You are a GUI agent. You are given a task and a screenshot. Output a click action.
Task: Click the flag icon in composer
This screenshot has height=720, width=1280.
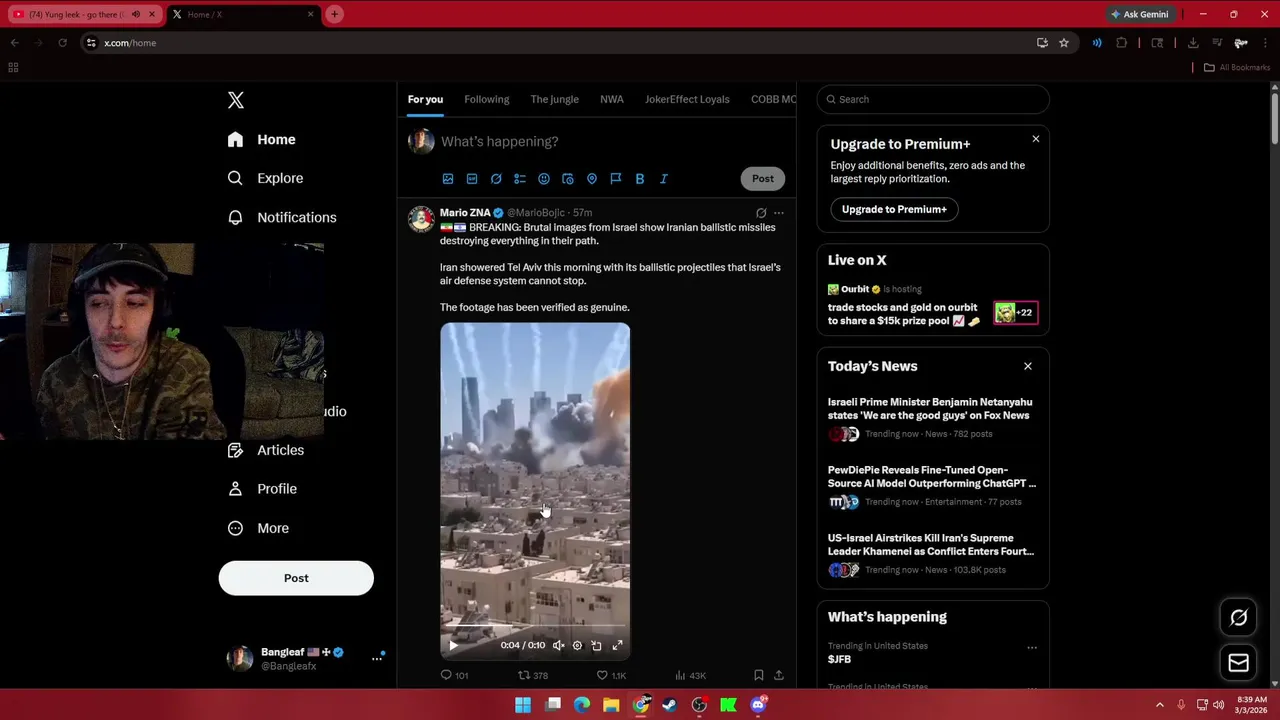[616, 179]
